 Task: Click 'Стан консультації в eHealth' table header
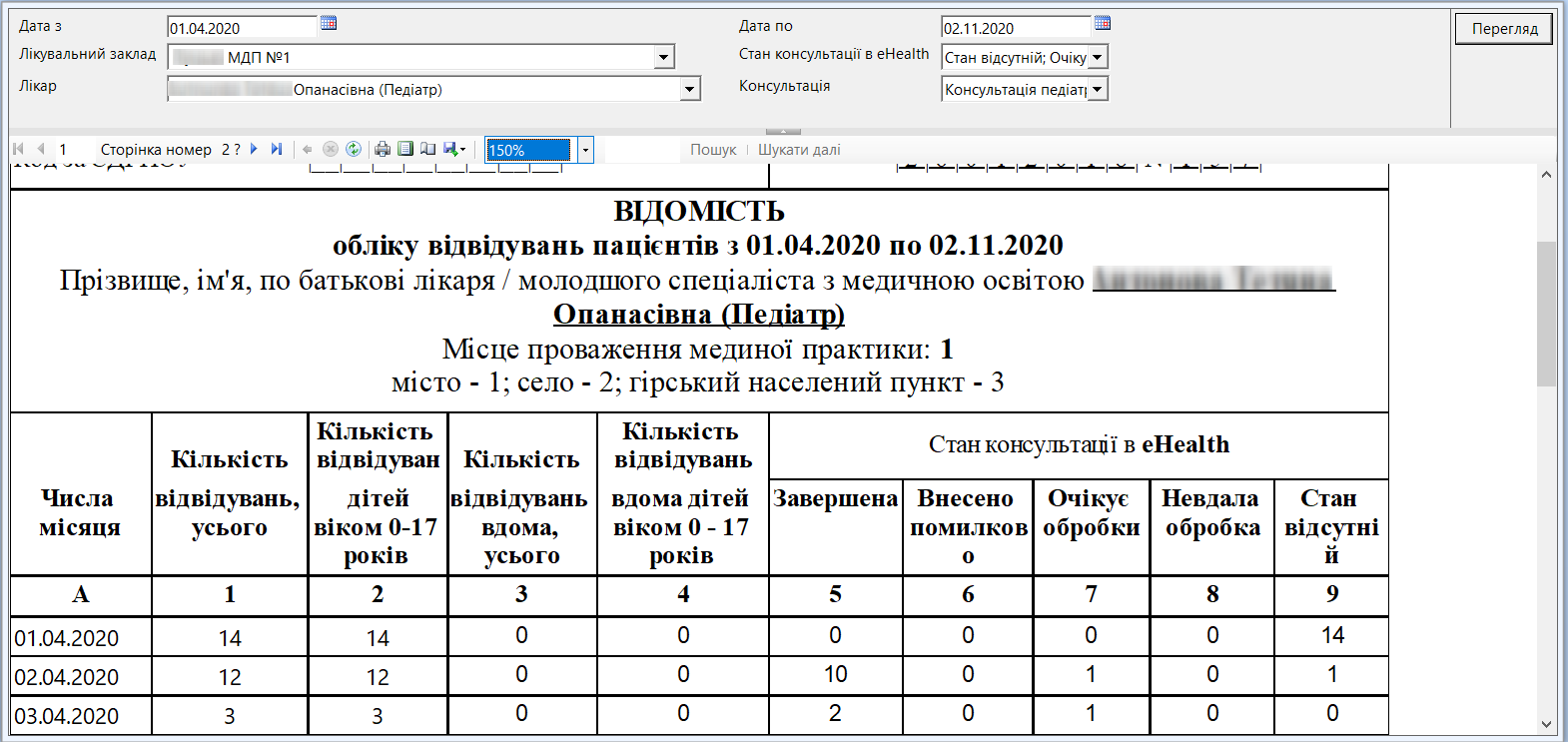(1079, 444)
